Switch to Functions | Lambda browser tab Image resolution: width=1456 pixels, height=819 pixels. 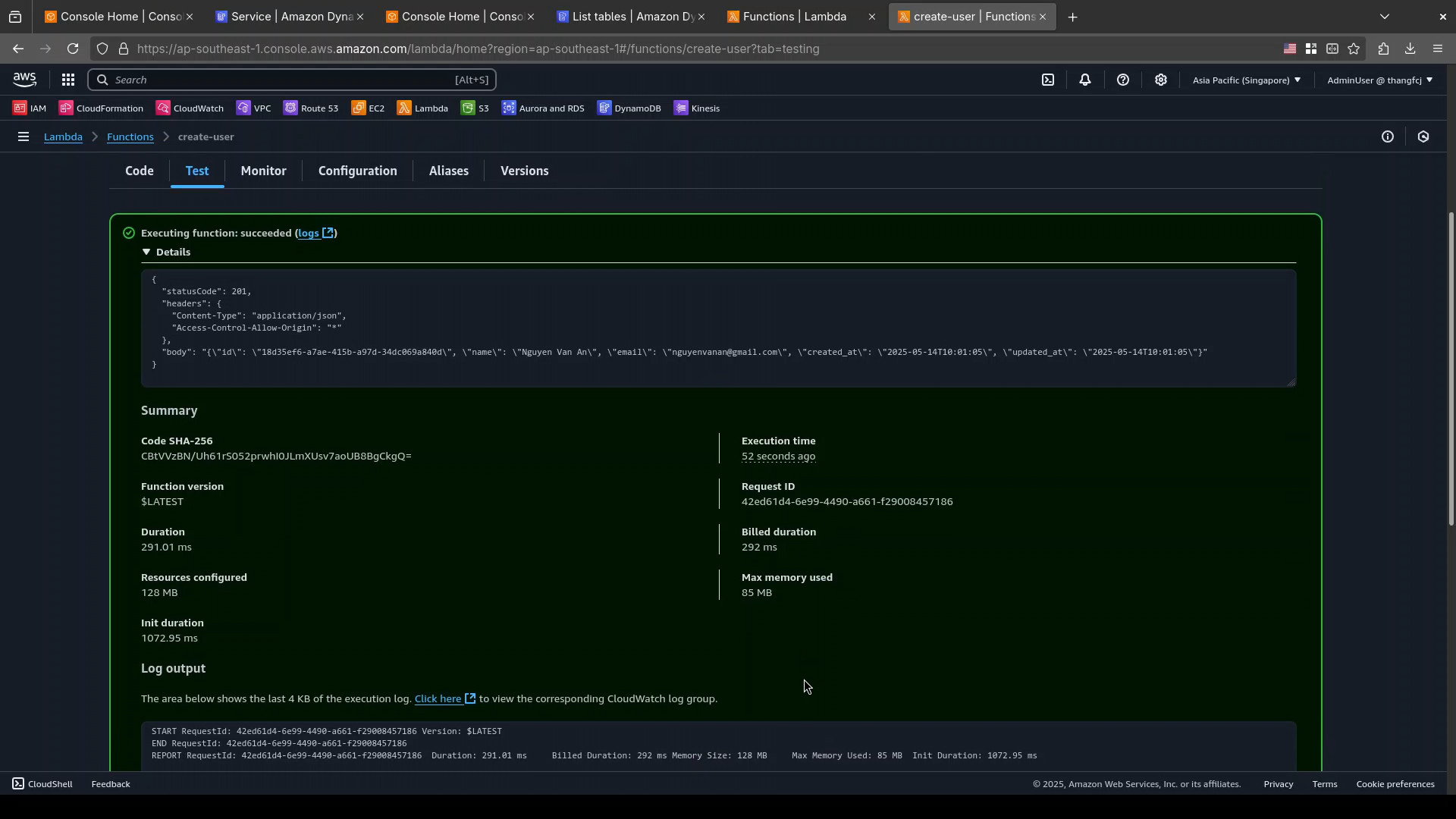794,17
